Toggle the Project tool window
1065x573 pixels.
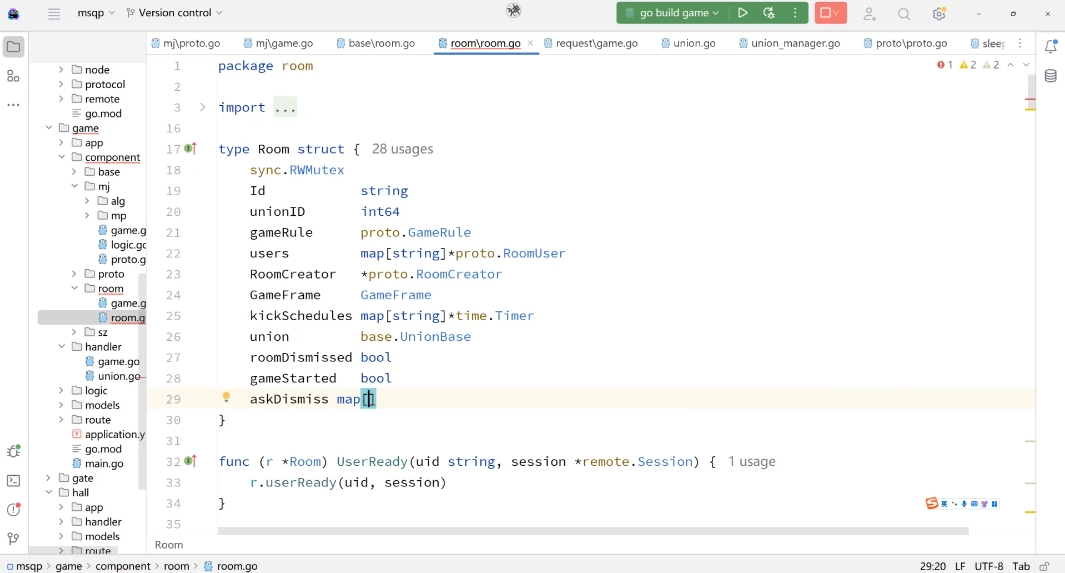tap(14, 47)
